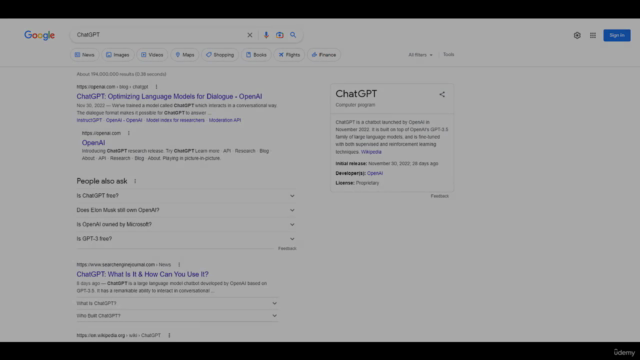Image resolution: width=640 pixels, height=360 pixels.
Task: Clear the search box with X icon
Action: [250, 35]
